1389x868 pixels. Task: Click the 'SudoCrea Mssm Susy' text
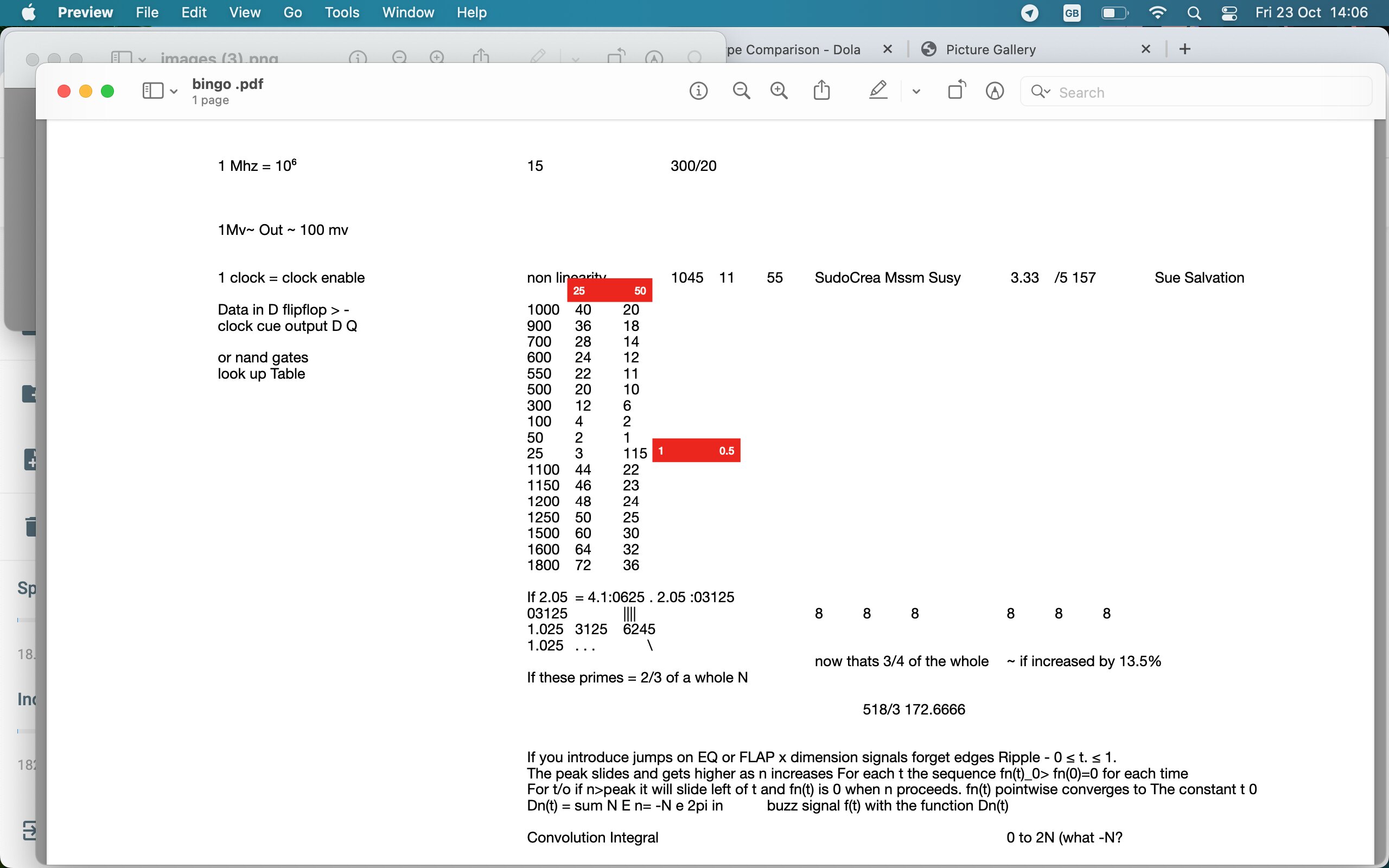coord(887,278)
